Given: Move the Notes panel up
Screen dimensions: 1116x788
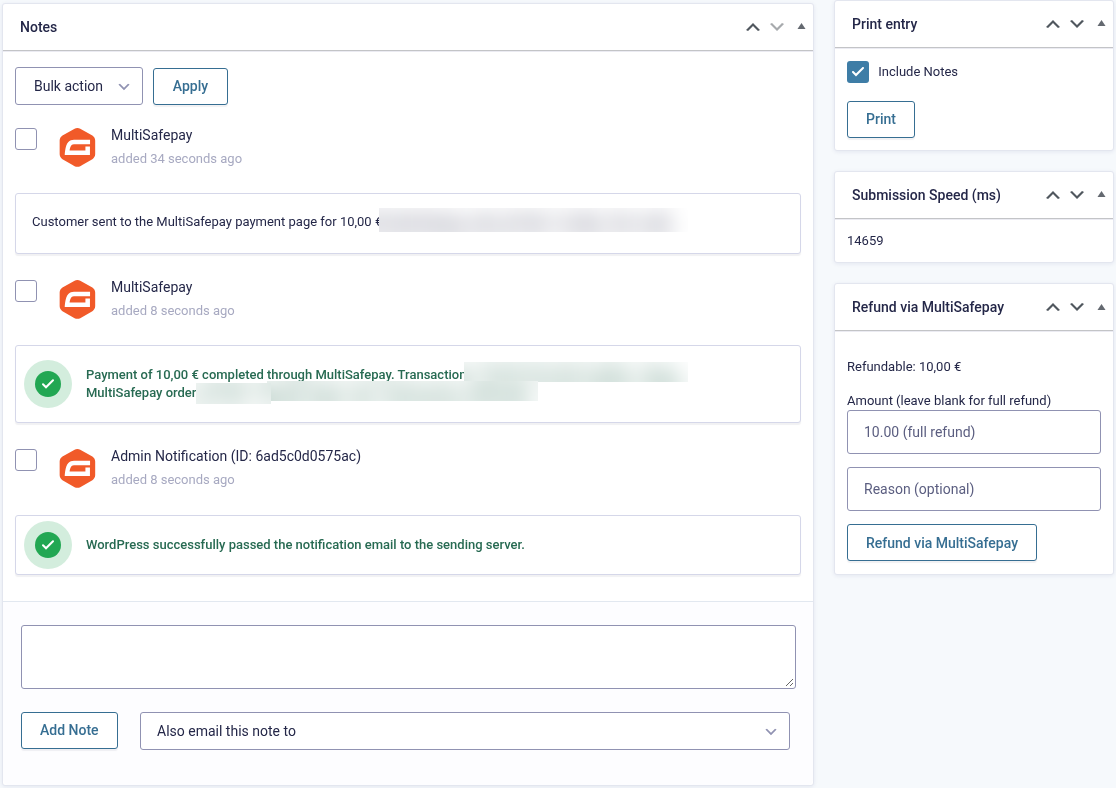Looking at the screenshot, I should [752, 27].
